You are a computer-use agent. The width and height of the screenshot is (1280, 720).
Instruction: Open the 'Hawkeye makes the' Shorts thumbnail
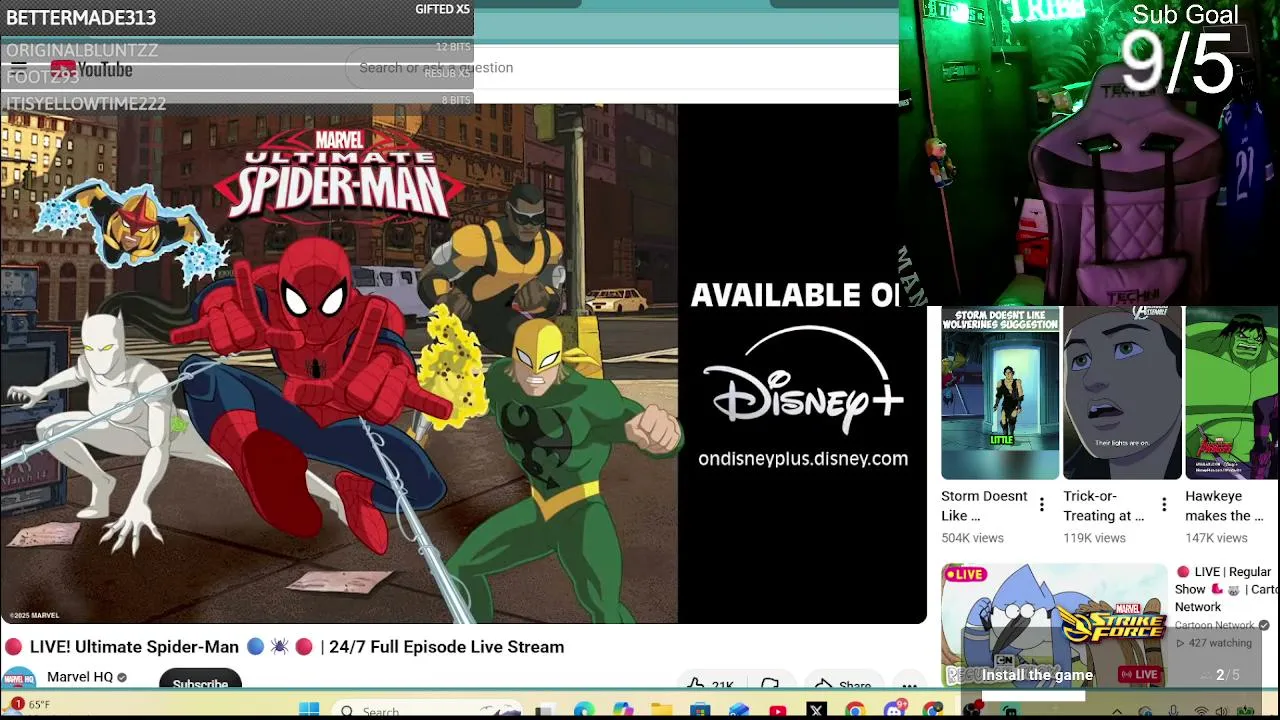click(1232, 393)
